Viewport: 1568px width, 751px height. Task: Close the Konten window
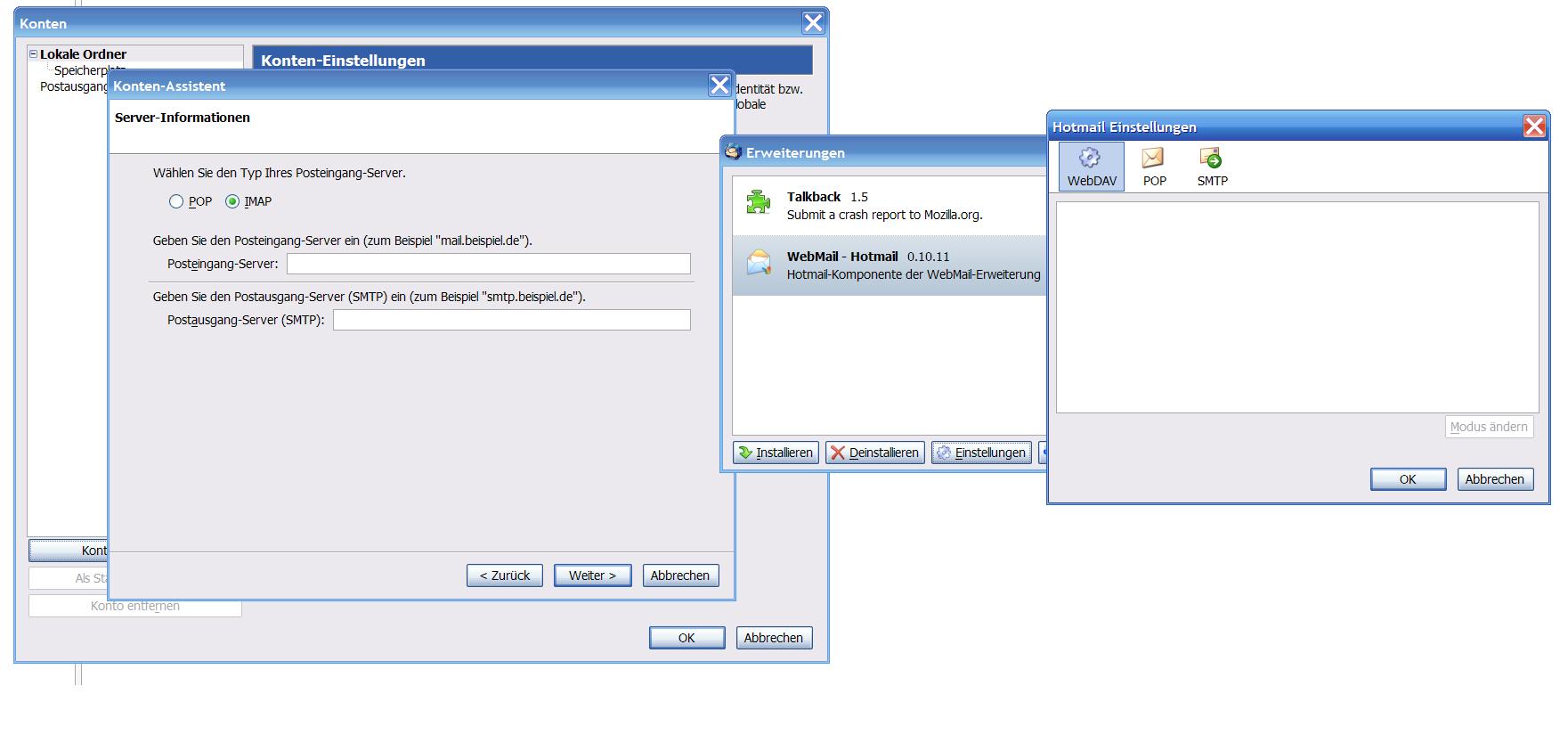click(813, 23)
